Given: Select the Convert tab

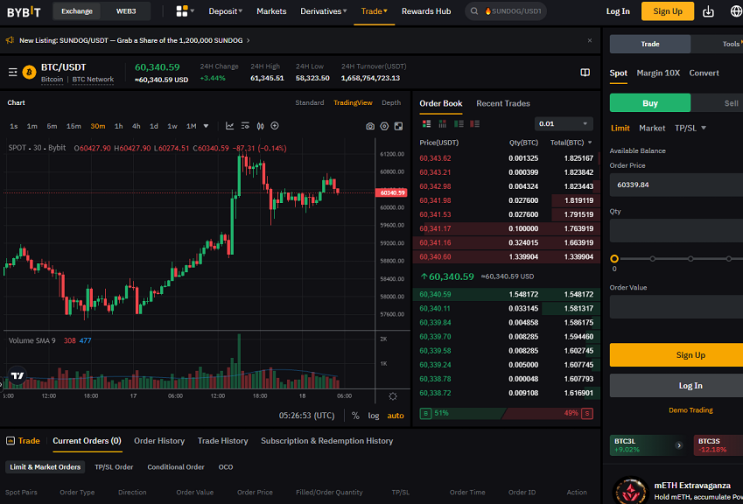Looking at the screenshot, I should [x=704, y=73].
